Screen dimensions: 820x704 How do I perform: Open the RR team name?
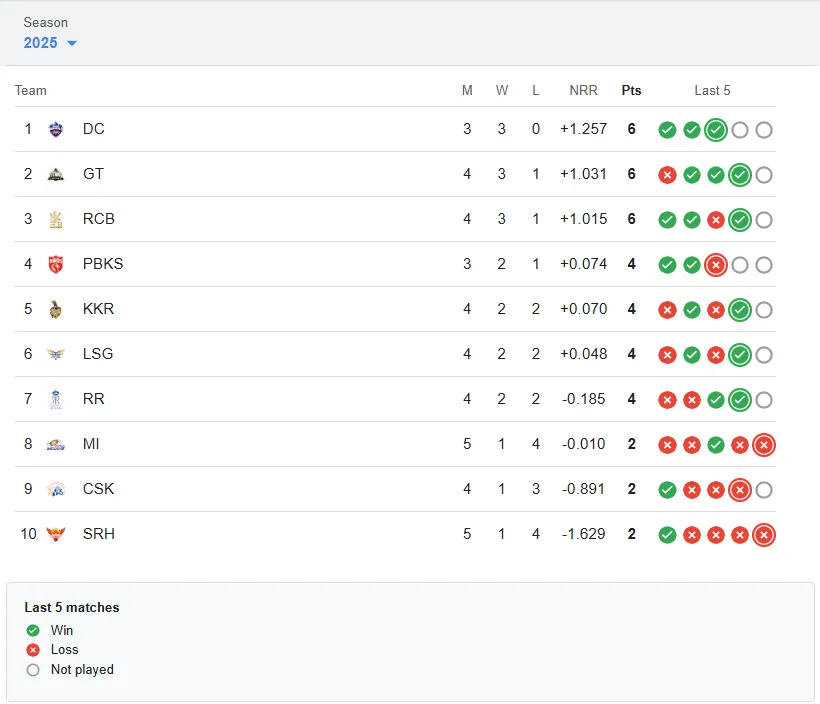[94, 399]
